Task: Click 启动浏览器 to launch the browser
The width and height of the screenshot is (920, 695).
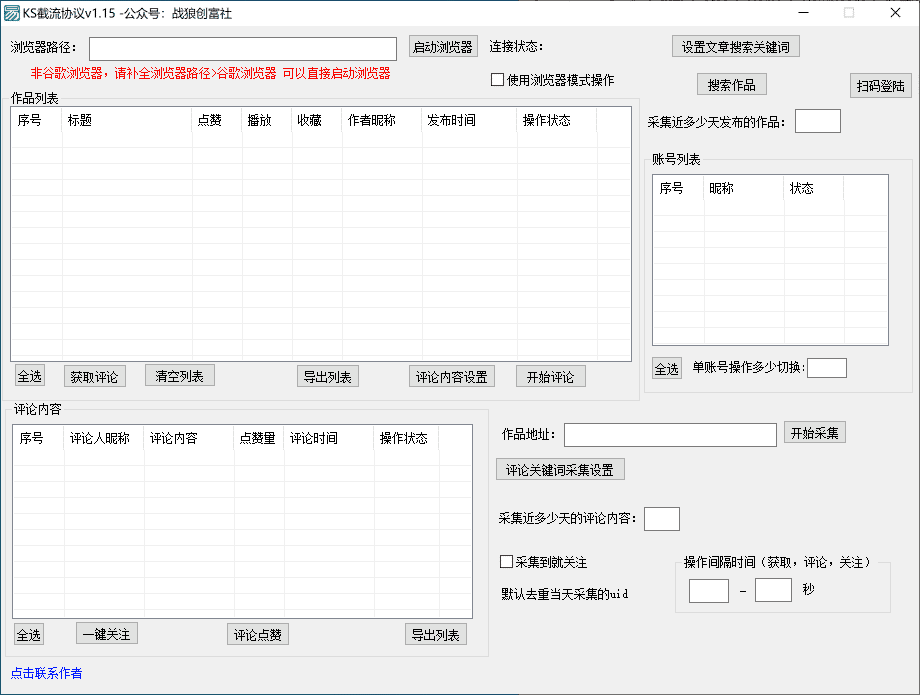Action: 443,47
